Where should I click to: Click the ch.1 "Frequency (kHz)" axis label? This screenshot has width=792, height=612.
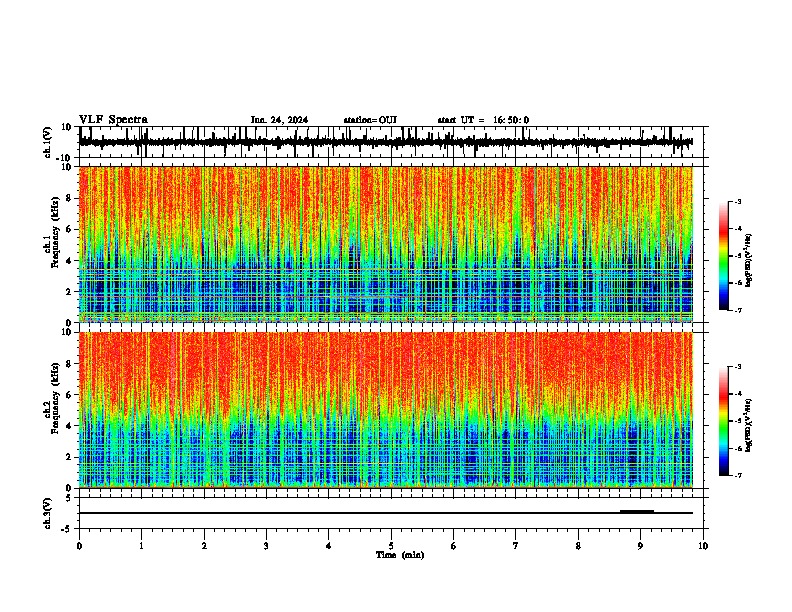tap(55, 232)
